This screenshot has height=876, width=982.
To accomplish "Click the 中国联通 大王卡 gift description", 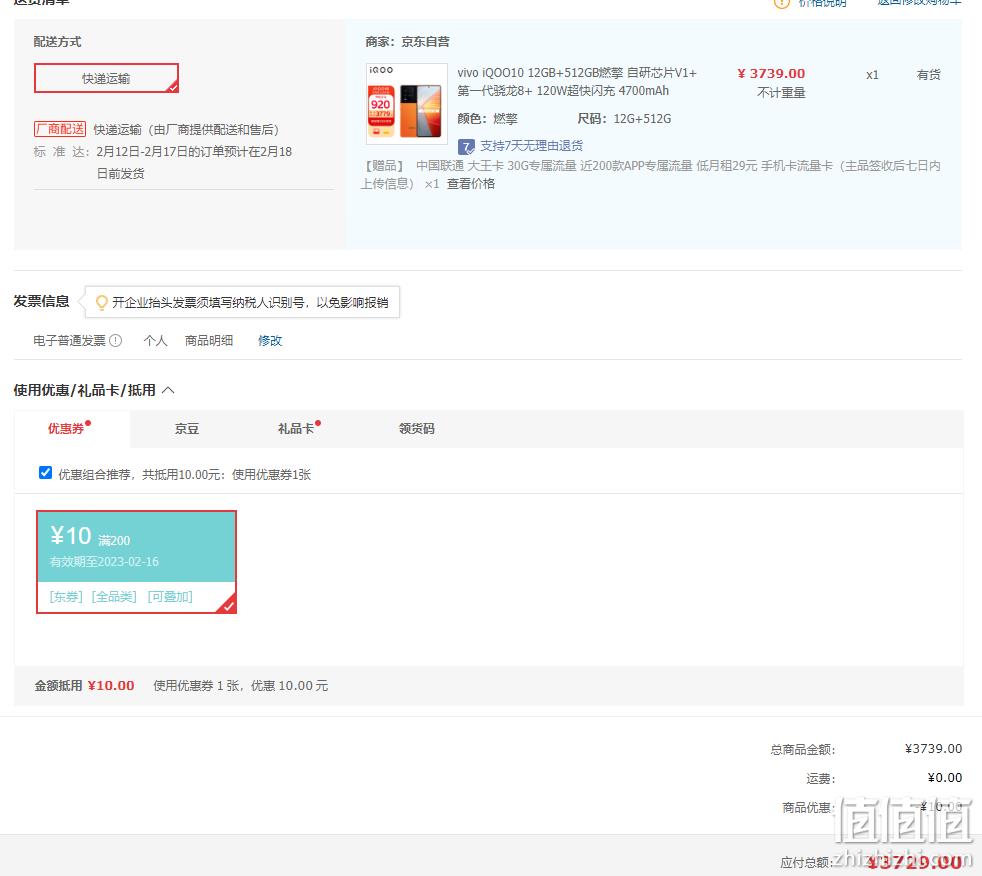I will 650,175.
